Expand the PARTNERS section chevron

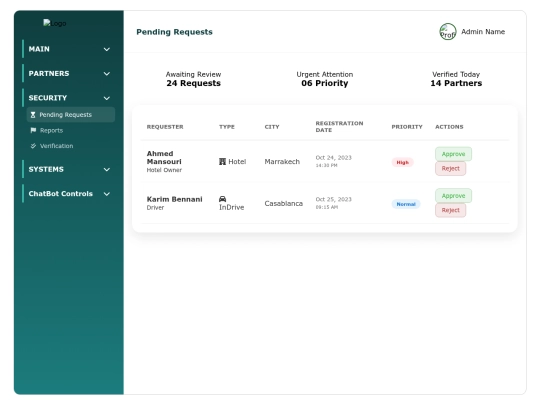click(107, 74)
